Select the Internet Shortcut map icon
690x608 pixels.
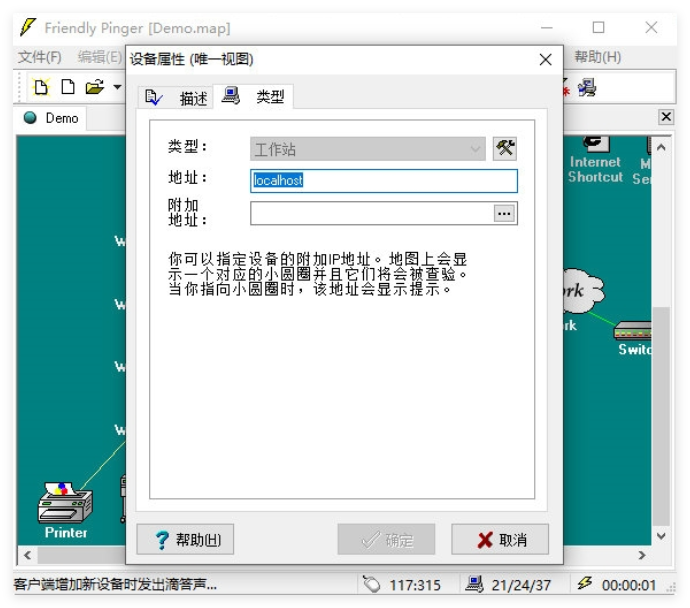595,161
